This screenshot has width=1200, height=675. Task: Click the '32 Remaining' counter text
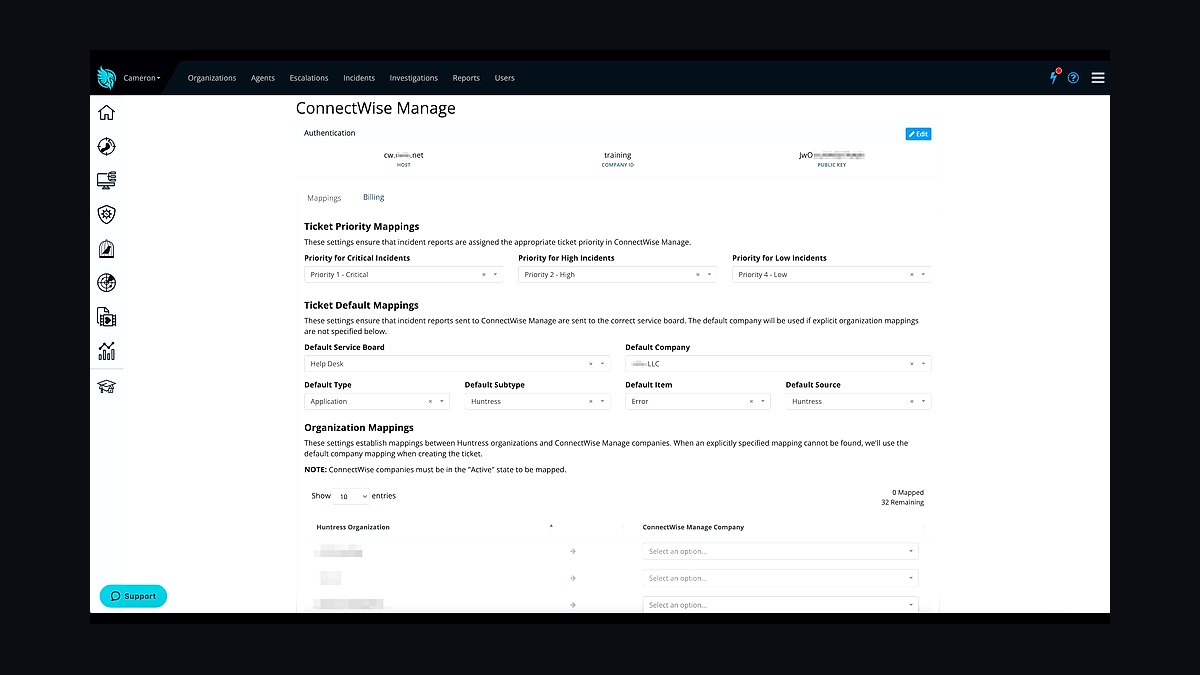(904, 502)
